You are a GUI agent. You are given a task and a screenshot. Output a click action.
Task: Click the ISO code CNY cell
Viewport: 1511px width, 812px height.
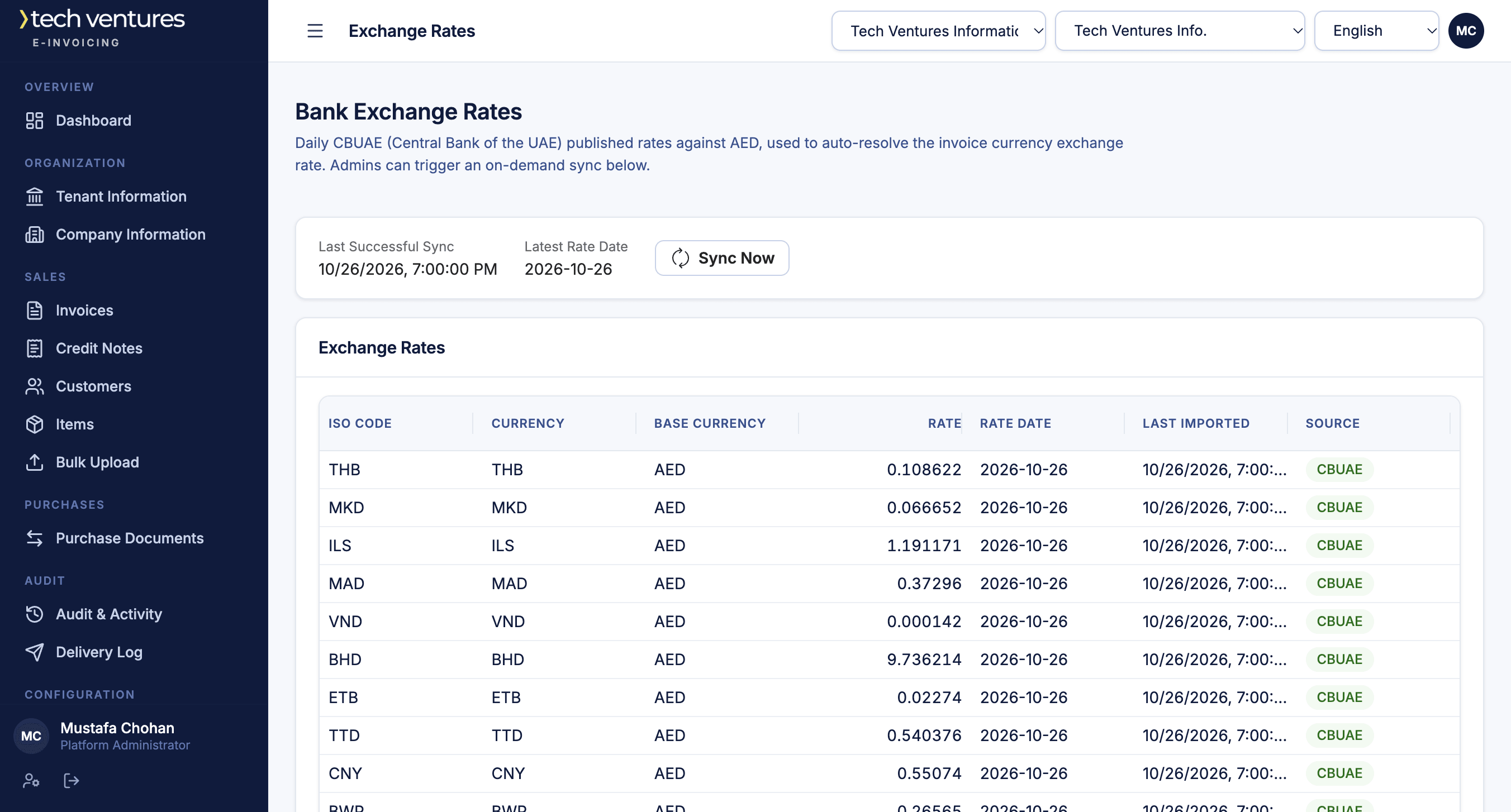[345, 773]
